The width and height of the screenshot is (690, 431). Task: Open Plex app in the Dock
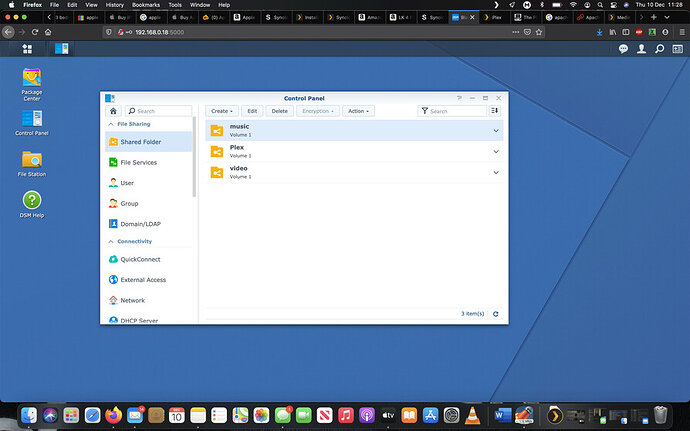tap(554, 415)
